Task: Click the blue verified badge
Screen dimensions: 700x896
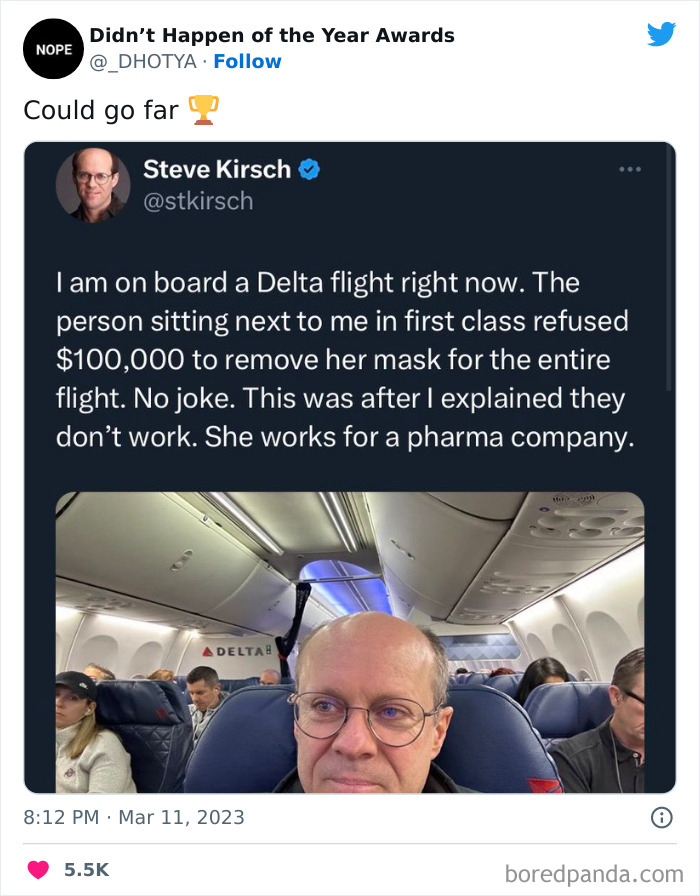Action: [x=310, y=170]
